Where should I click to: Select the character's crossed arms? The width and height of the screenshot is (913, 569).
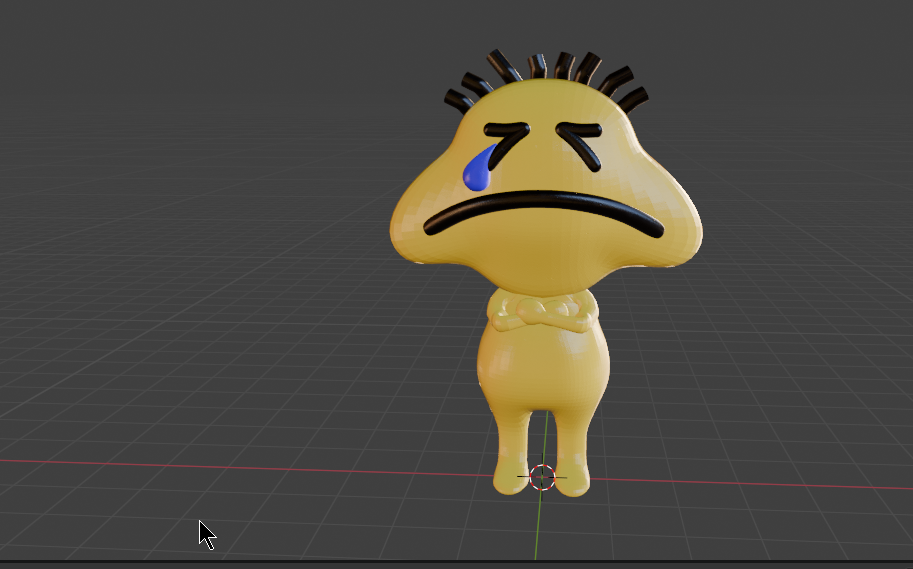(x=542, y=314)
